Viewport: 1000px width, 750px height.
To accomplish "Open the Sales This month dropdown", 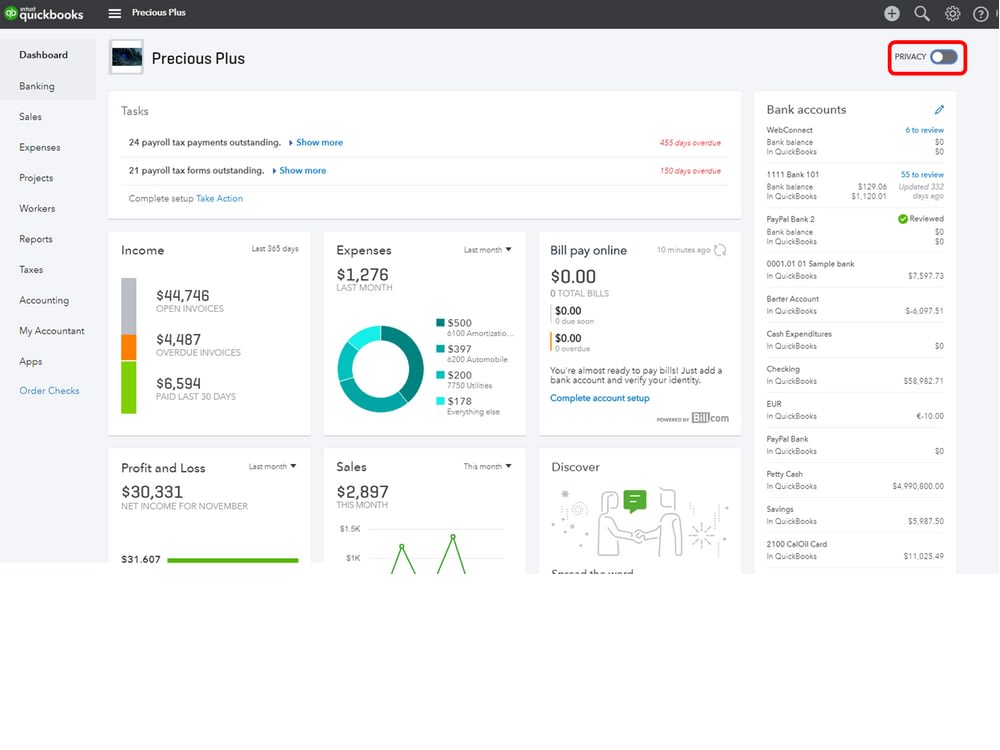I will [487, 467].
